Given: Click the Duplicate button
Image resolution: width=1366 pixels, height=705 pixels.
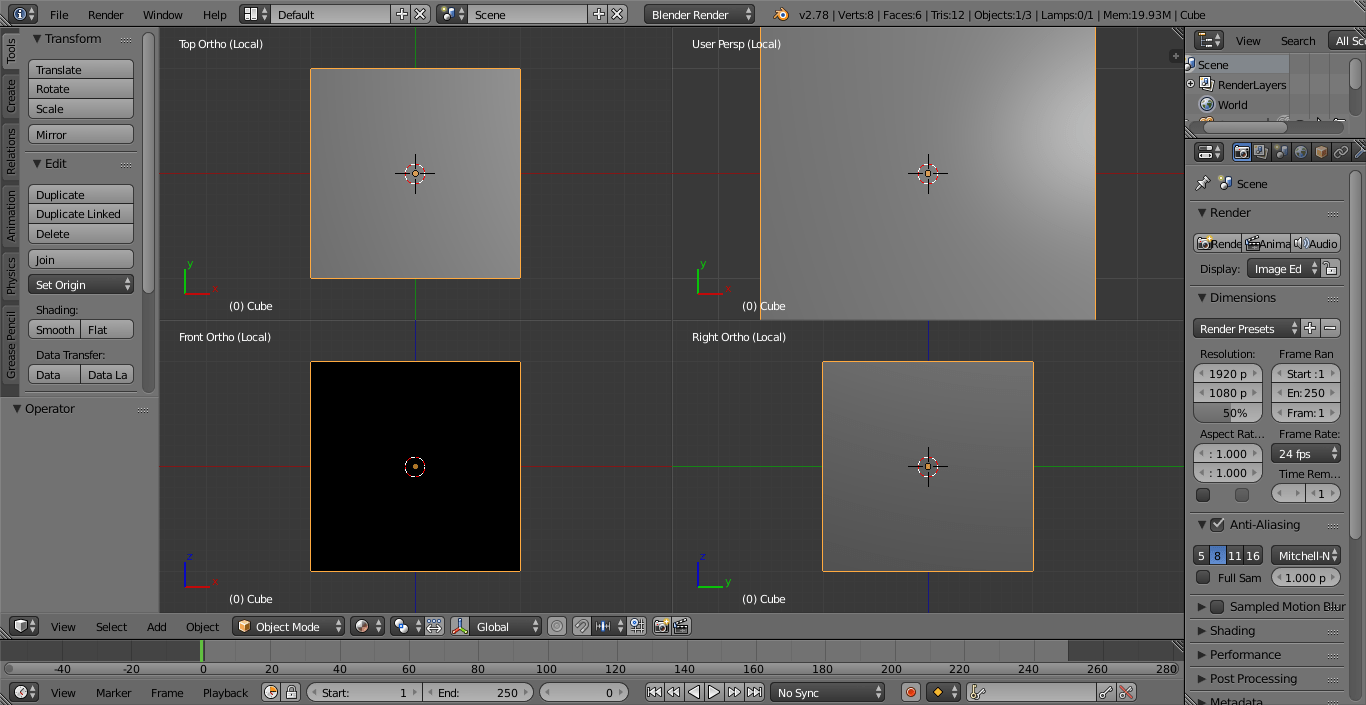Looking at the screenshot, I should [x=80, y=193].
